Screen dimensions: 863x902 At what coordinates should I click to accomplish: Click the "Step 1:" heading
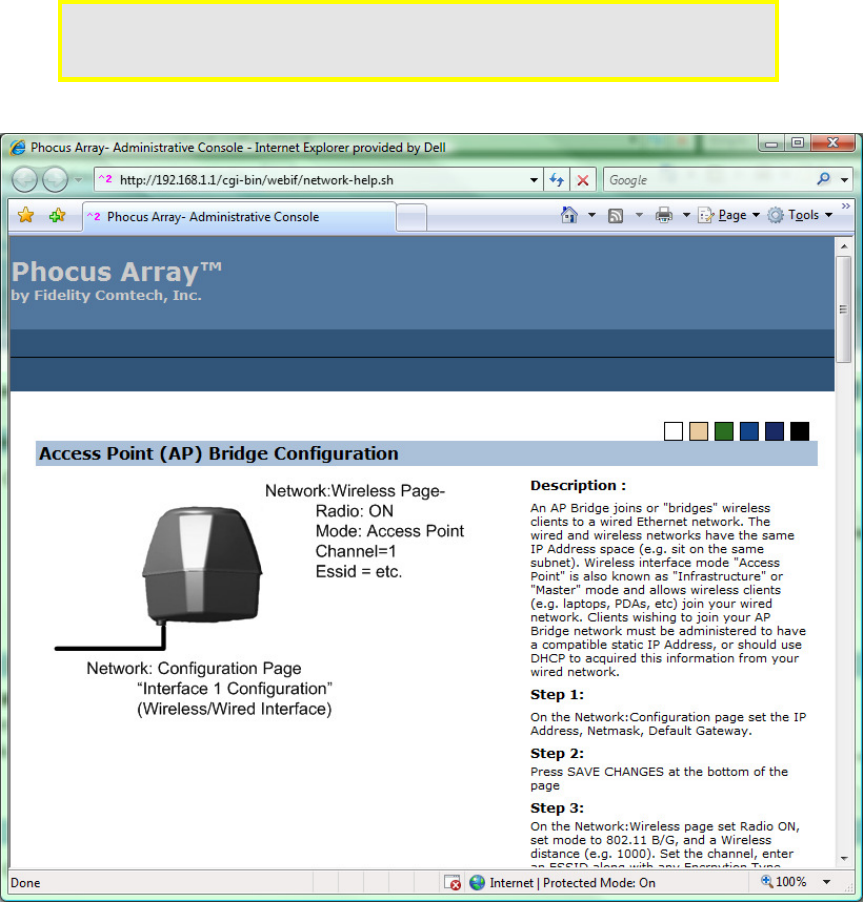tap(557, 695)
